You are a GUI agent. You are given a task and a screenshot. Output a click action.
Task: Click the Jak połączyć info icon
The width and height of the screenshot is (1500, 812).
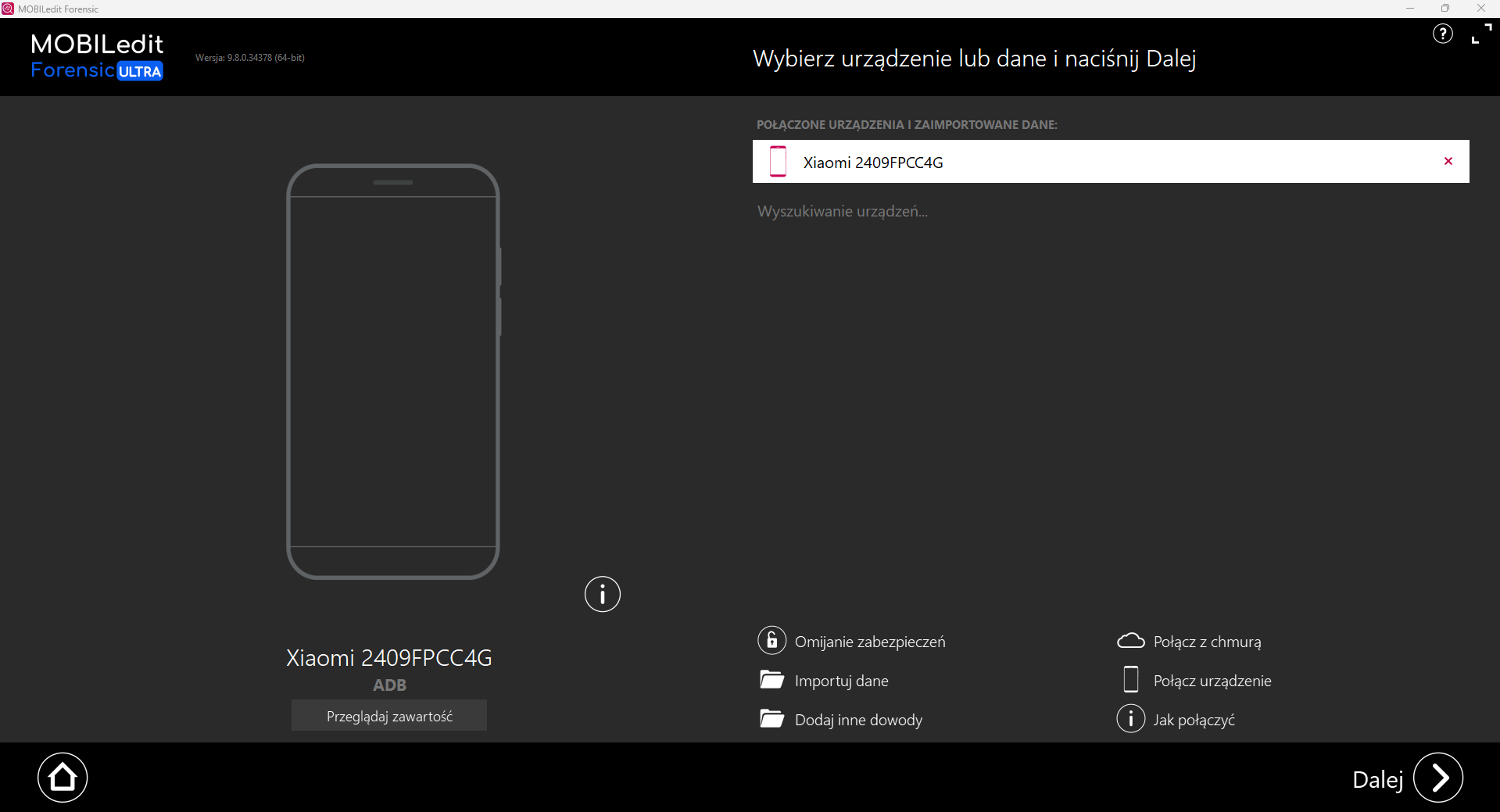tap(1130, 718)
